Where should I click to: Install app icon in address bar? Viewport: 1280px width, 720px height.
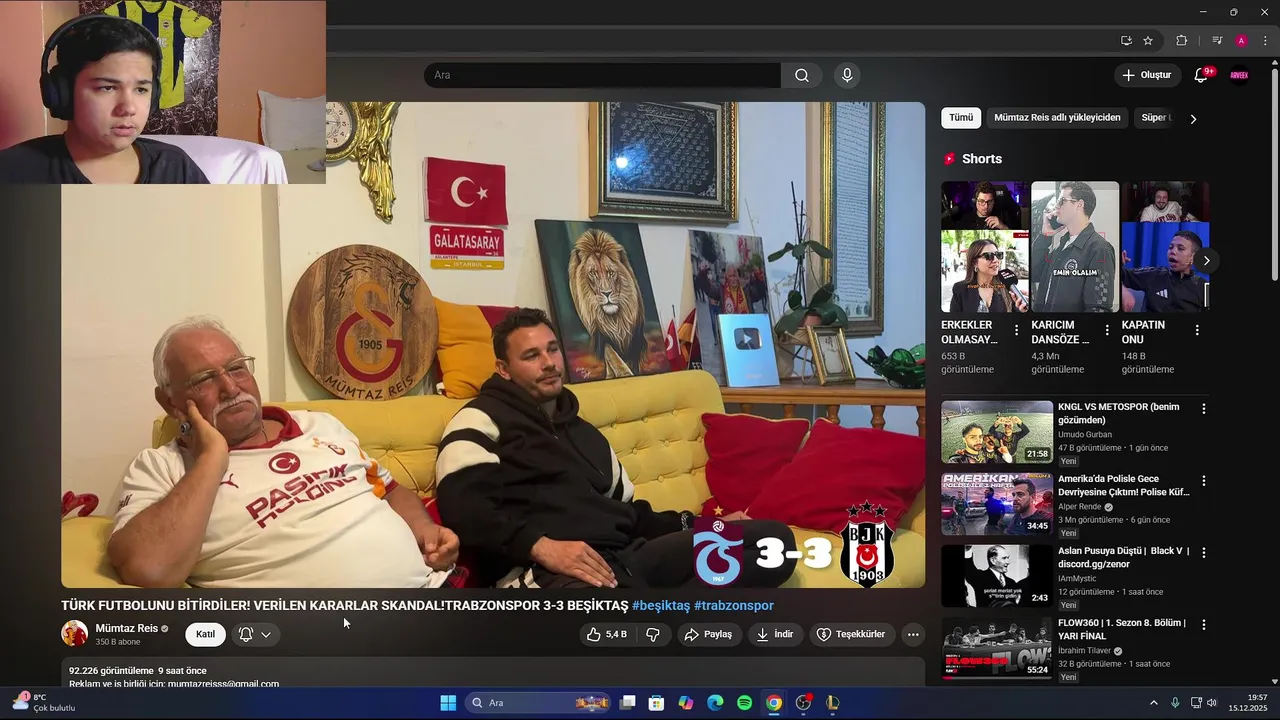click(x=1126, y=41)
